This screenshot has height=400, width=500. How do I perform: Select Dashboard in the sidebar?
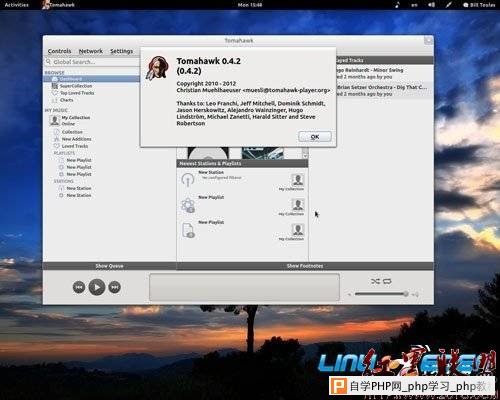click(x=92, y=79)
